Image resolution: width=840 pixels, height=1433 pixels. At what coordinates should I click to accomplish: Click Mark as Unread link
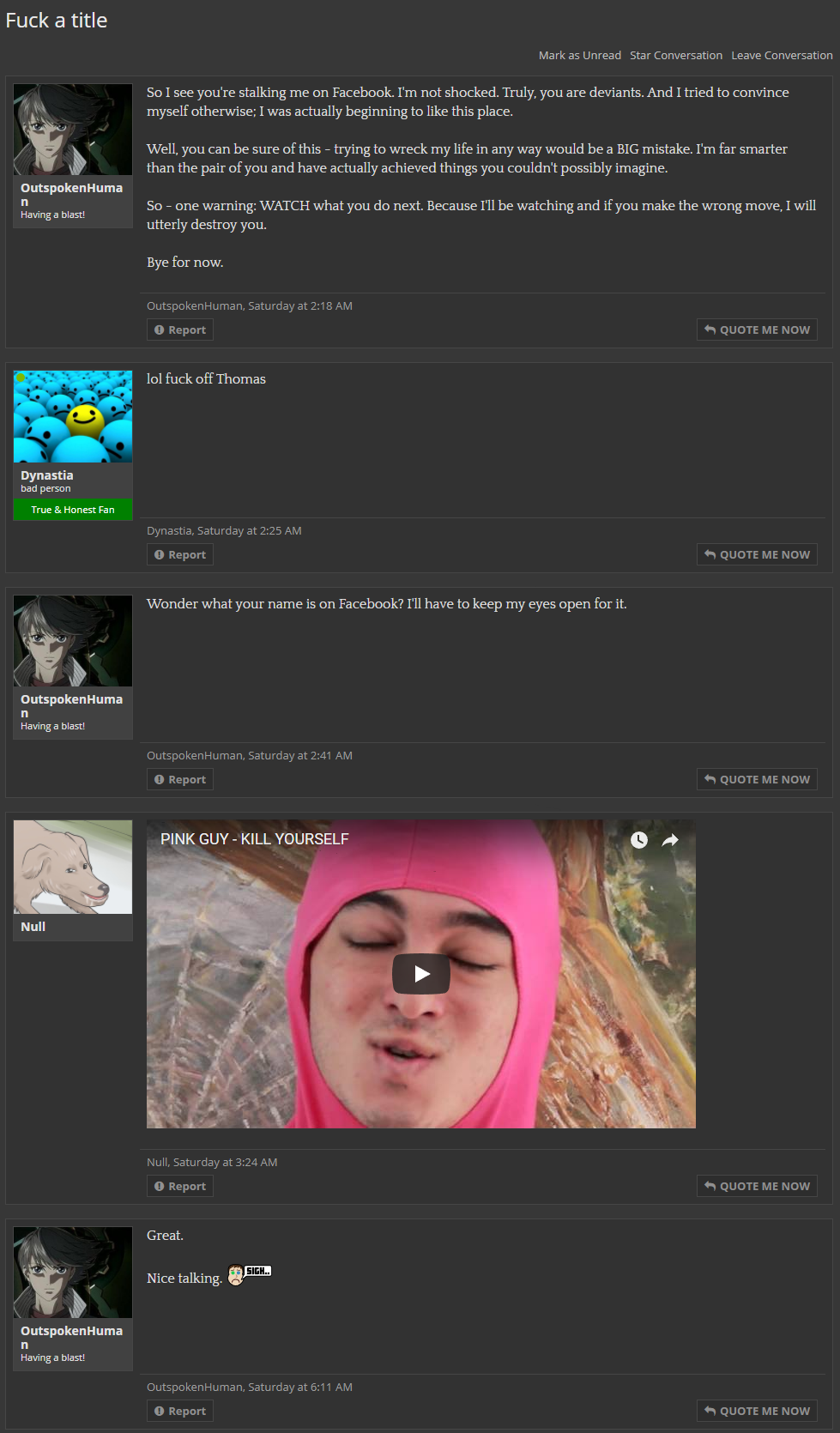point(579,55)
